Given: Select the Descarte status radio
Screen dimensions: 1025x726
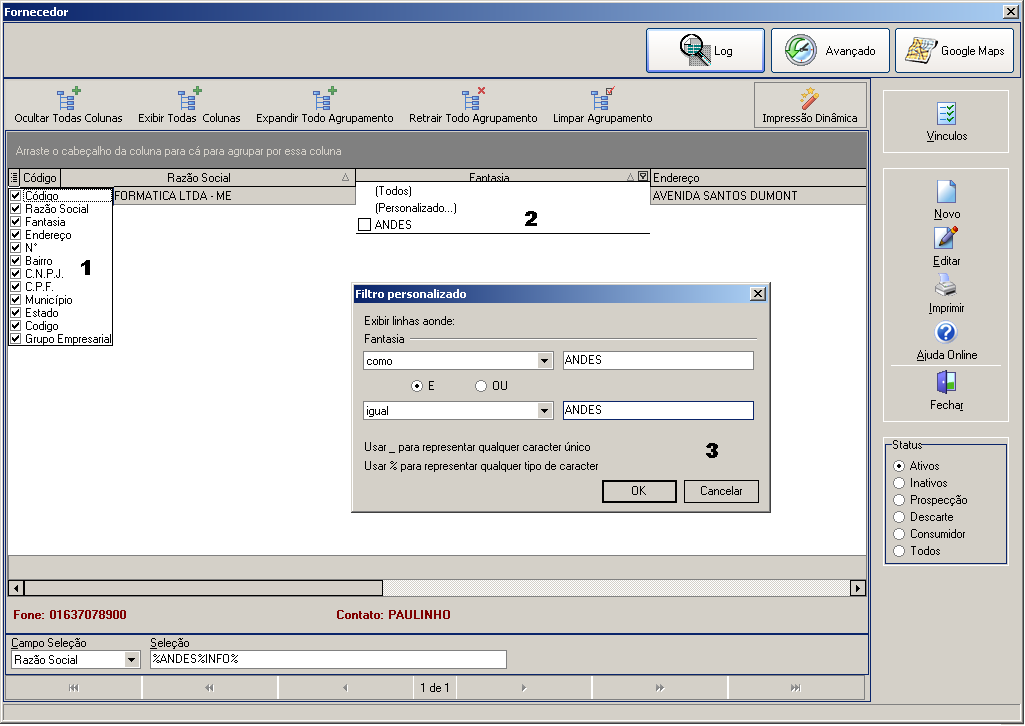Looking at the screenshot, I should tap(899, 517).
